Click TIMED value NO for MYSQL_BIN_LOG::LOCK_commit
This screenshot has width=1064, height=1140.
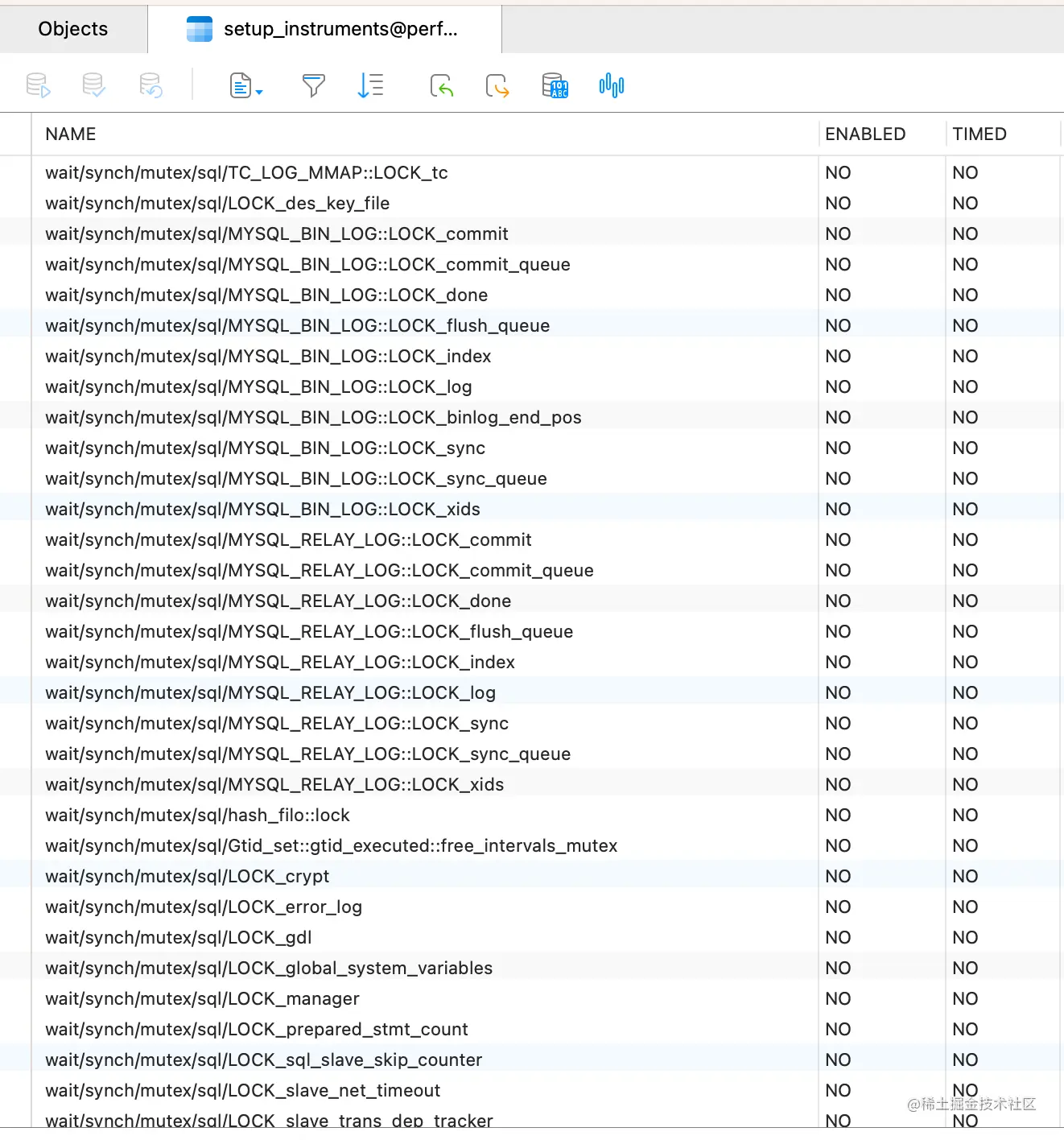[965, 233]
